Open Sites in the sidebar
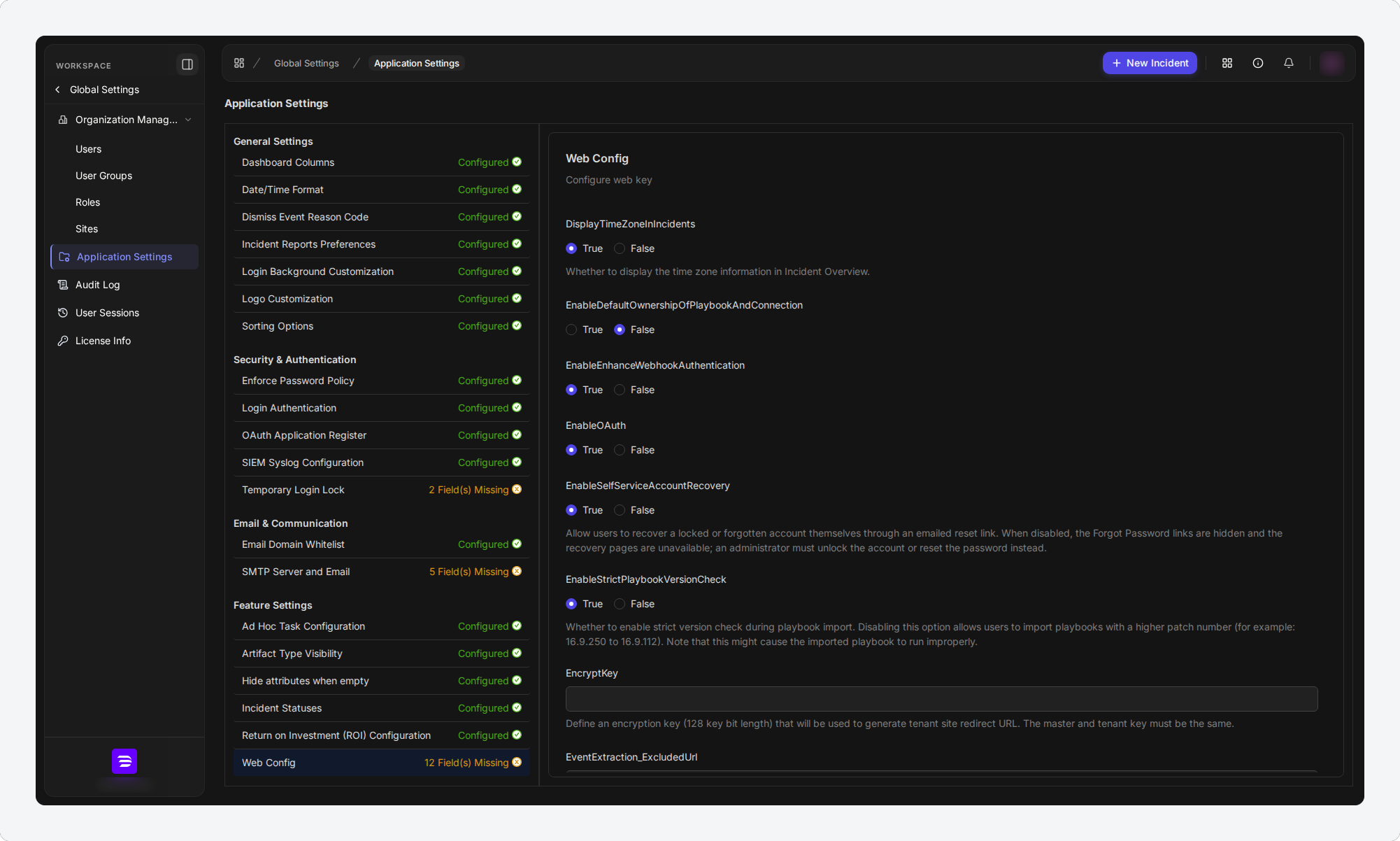Image resolution: width=1400 pixels, height=841 pixels. (x=87, y=229)
